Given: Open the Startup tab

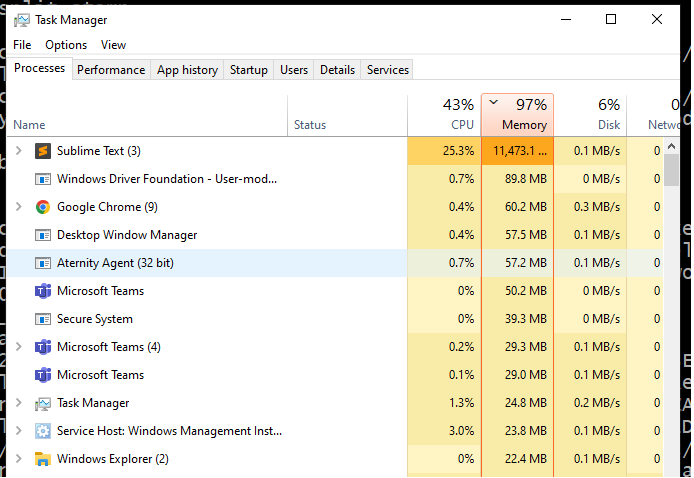Looking at the screenshot, I should [248, 70].
